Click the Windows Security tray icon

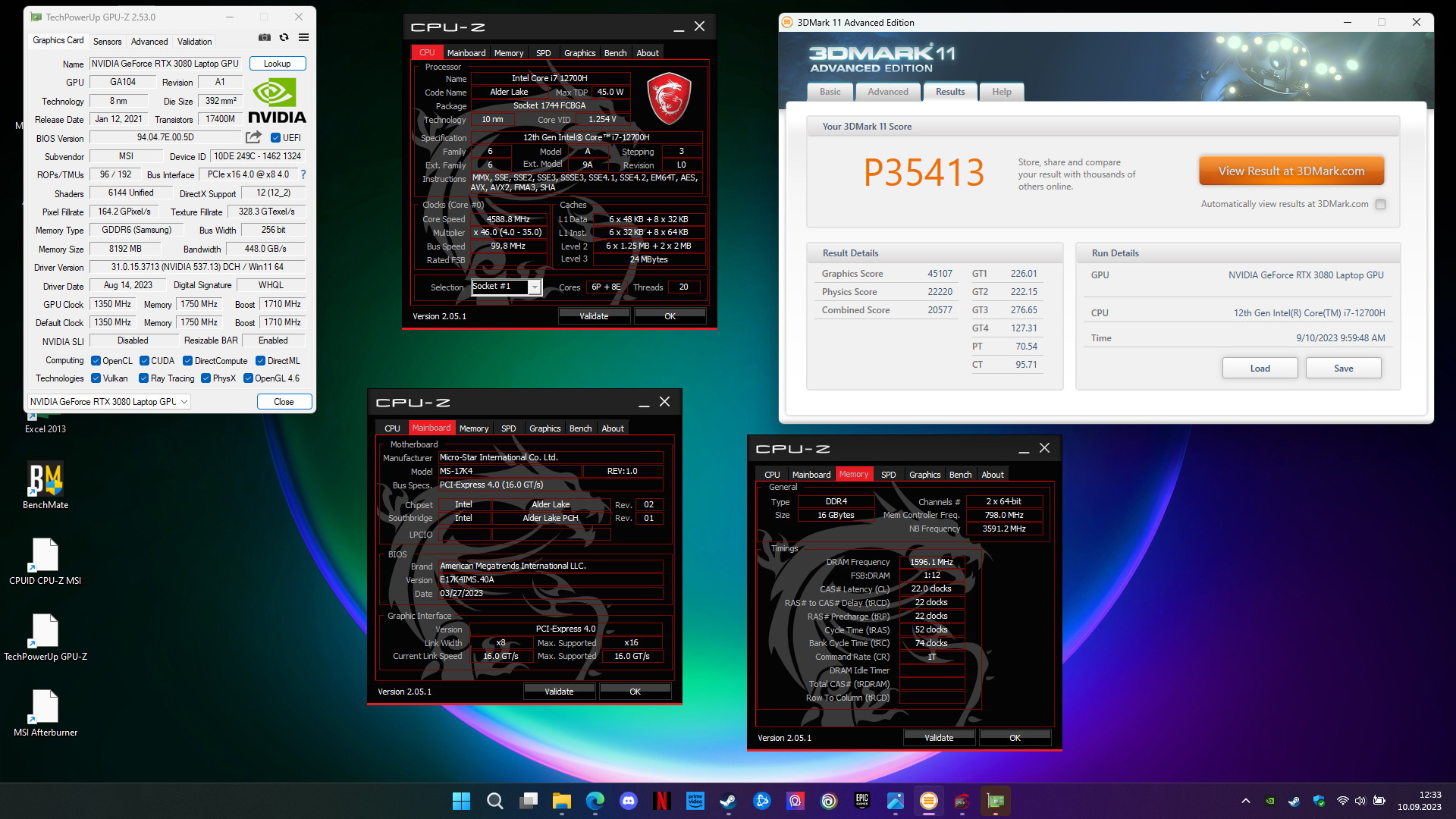1319,801
